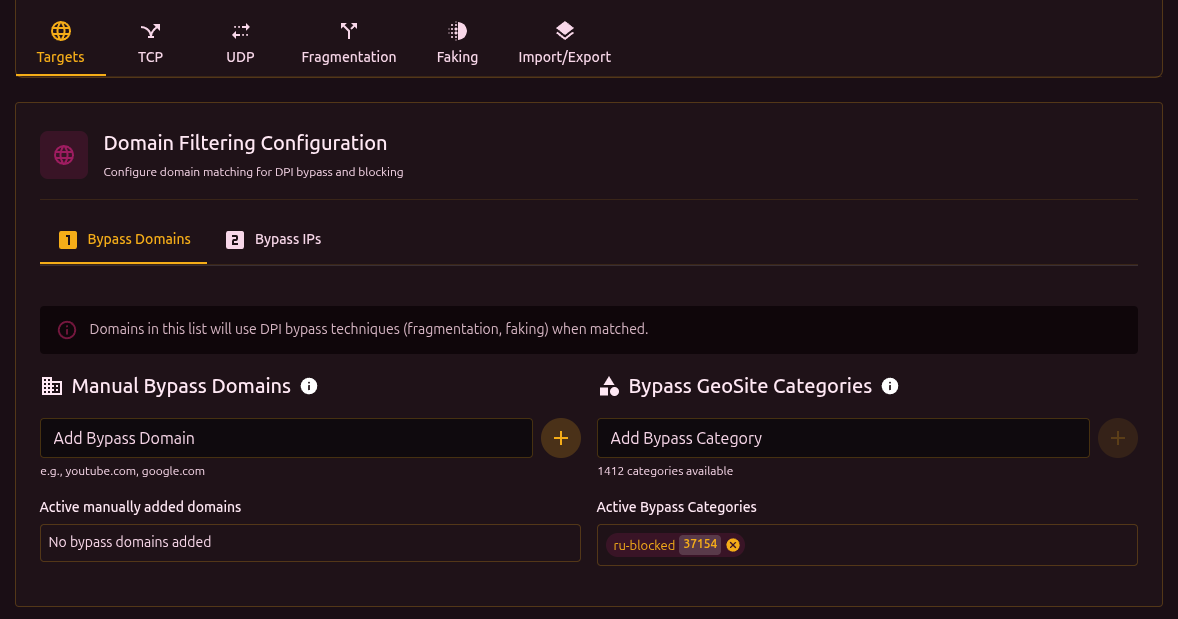Image resolution: width=1178 pixels, height=619 pixels.
Task: Click the Bypass GeoSite Categories shapes icon
Action: tap(608, 386)
